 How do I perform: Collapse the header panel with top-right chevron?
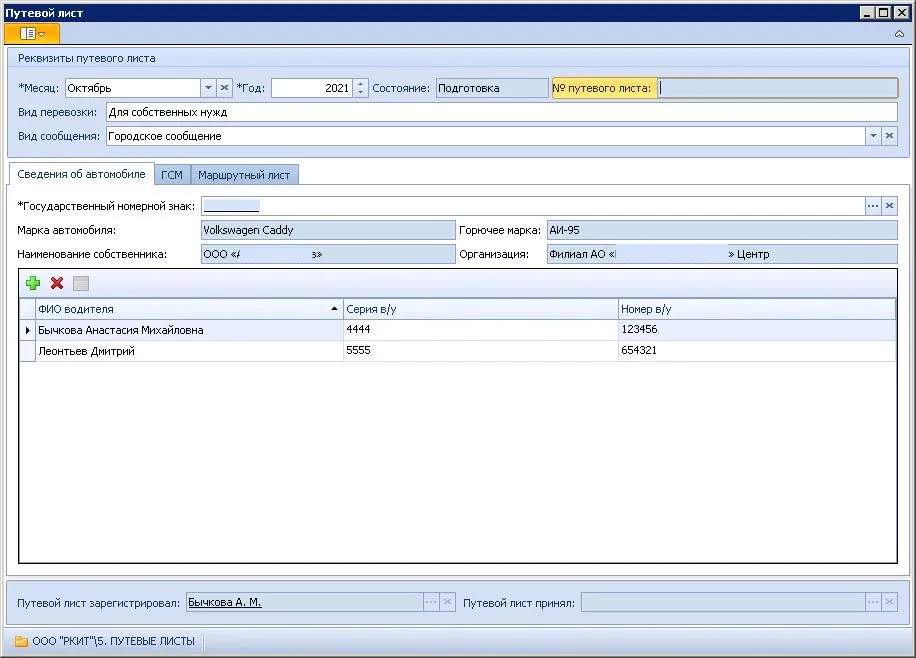(x=899, y=34)
